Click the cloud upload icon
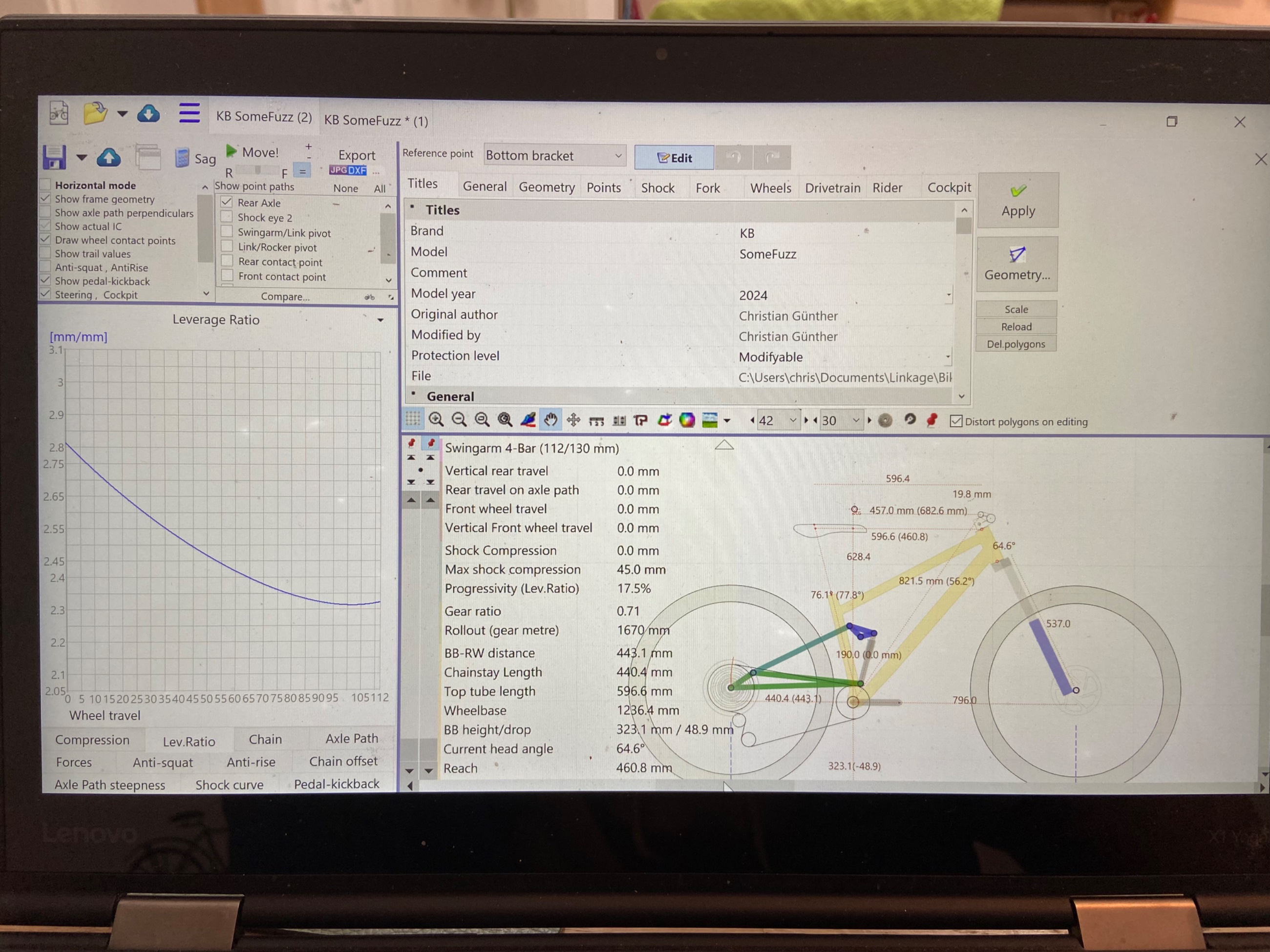 point(108,157)
